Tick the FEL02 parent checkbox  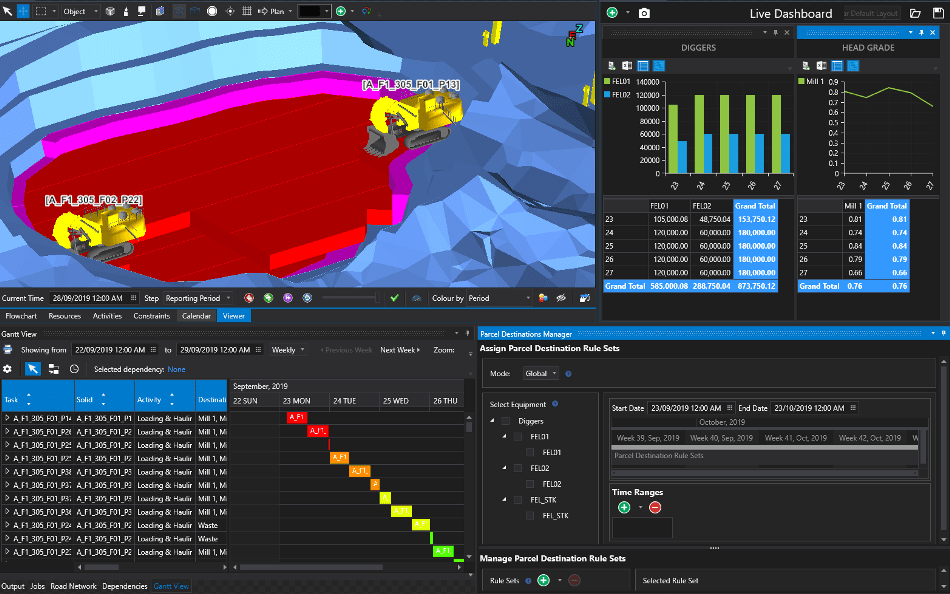click(518, 469)
